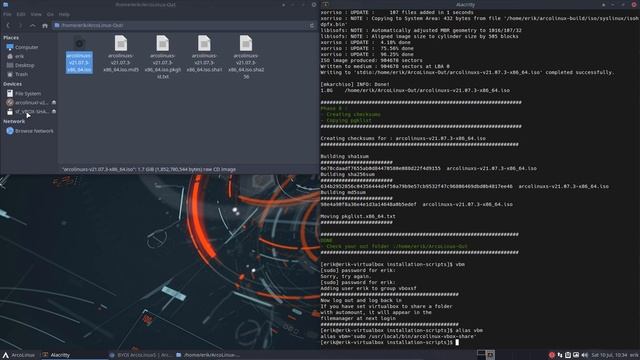The image size is (640, 360).
Task: Click the Sat 10 Jul clock in the panel
Action: click(609, 355)
